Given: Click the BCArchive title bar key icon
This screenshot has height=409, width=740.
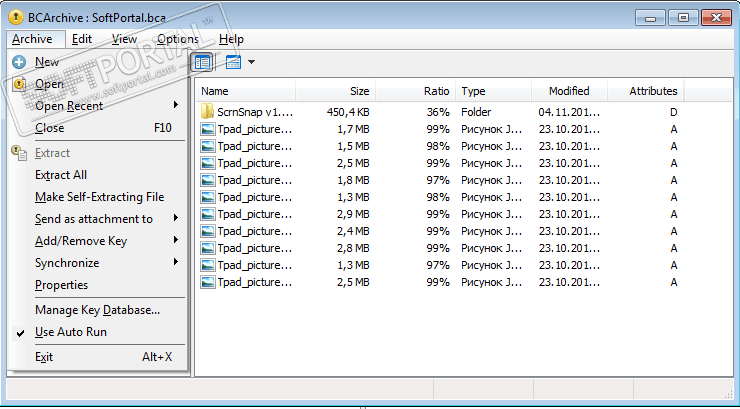Looking at the screenshot, I should [16, 17].
